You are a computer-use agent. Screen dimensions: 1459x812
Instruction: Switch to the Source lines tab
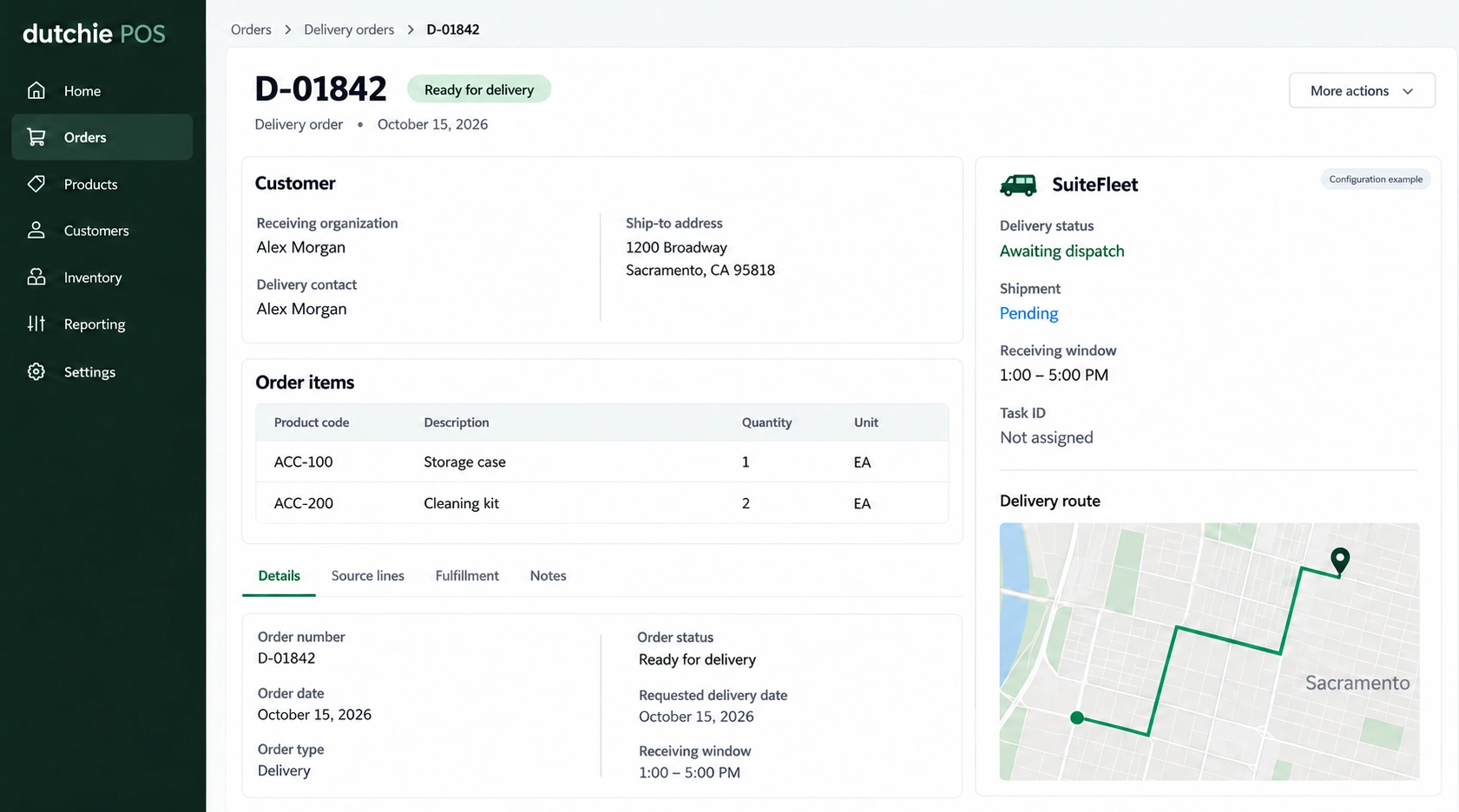click(x=368, y=576)
